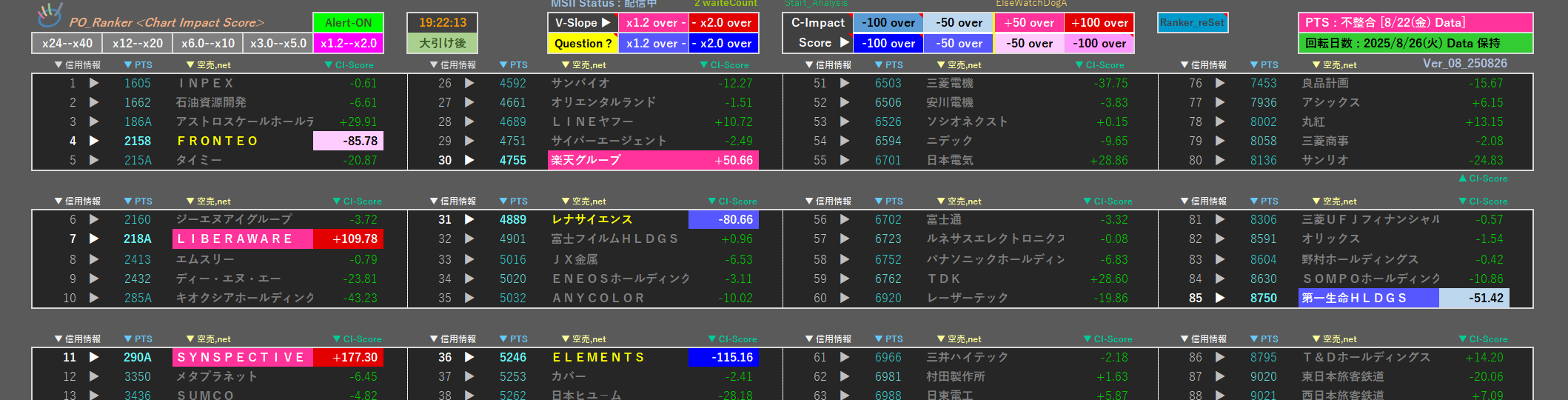The image size is (1568, 400).
Task: Click the play arrow for 日本電気
Action: click(845, 160)
